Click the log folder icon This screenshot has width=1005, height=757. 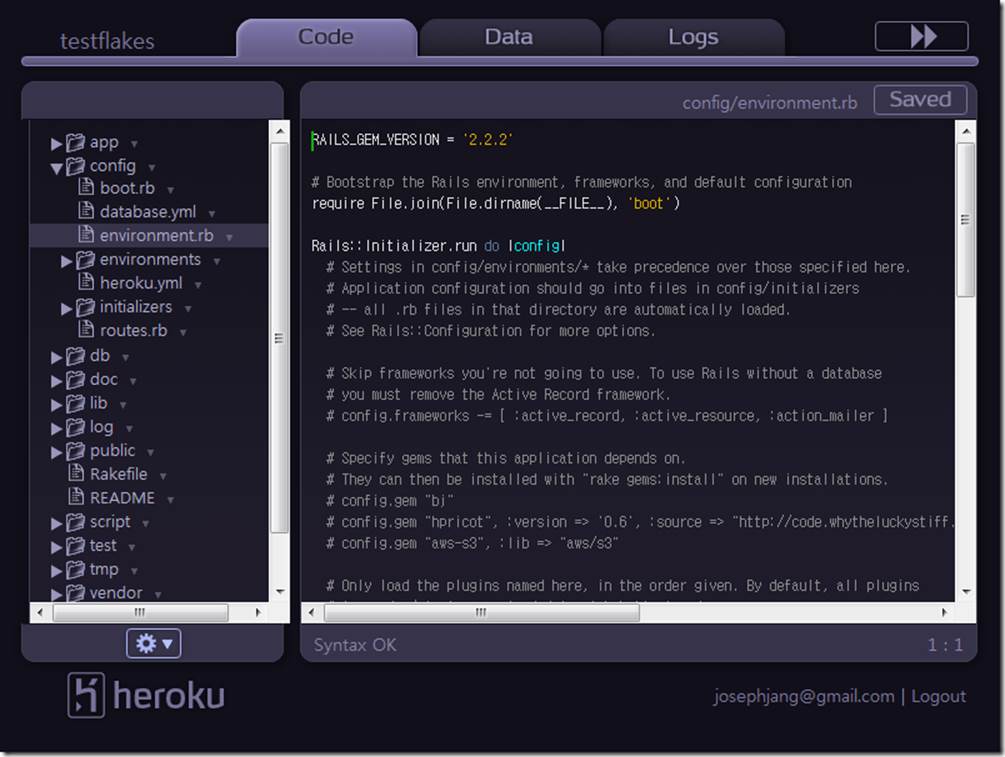(75, 426)
